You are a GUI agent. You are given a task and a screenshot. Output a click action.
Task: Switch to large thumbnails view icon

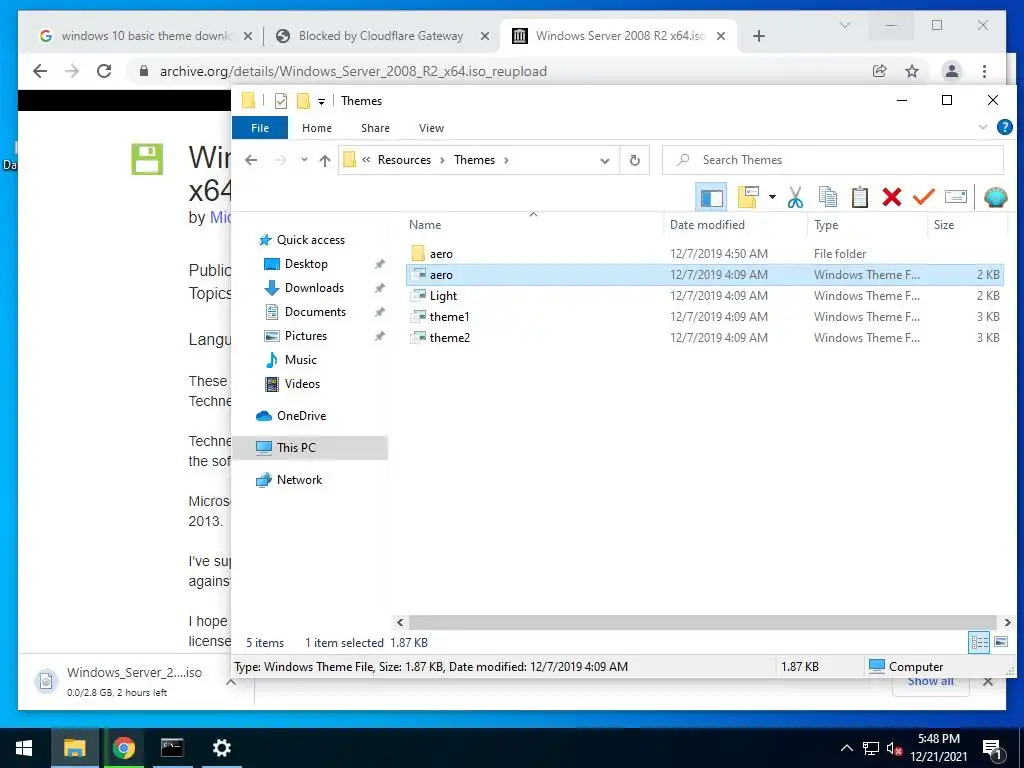point(1000,643)
